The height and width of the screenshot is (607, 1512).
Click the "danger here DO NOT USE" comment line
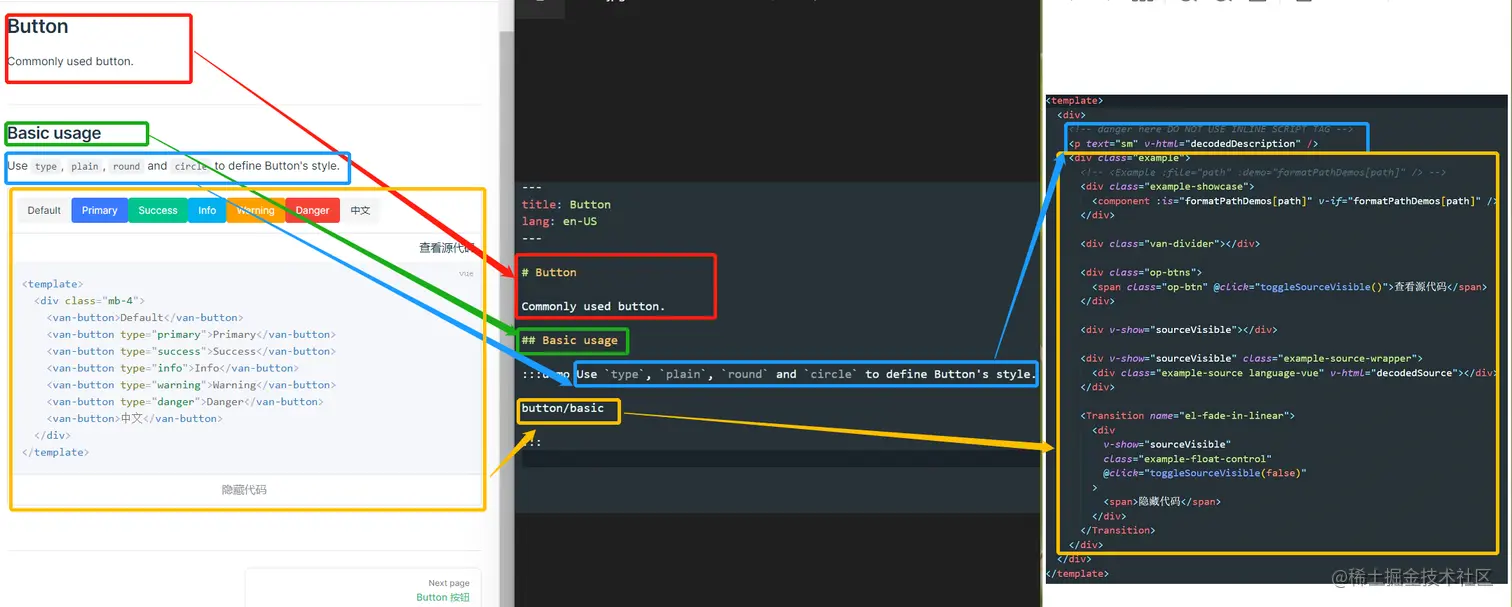(1211, 129)
